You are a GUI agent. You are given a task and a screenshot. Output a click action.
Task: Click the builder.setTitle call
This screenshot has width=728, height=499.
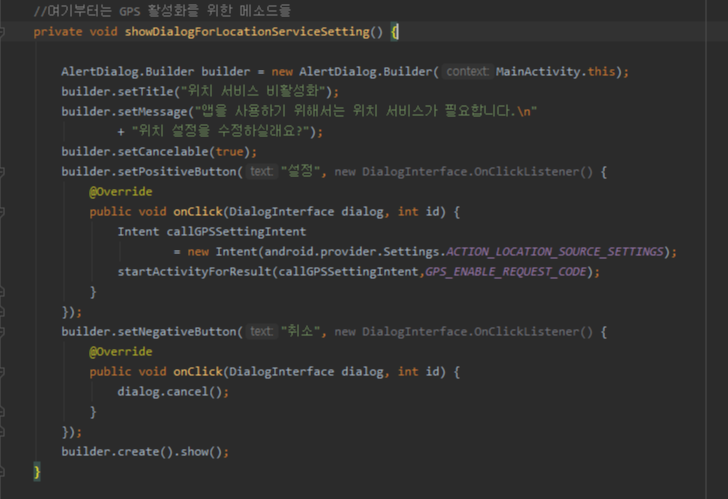coord(117,91)
